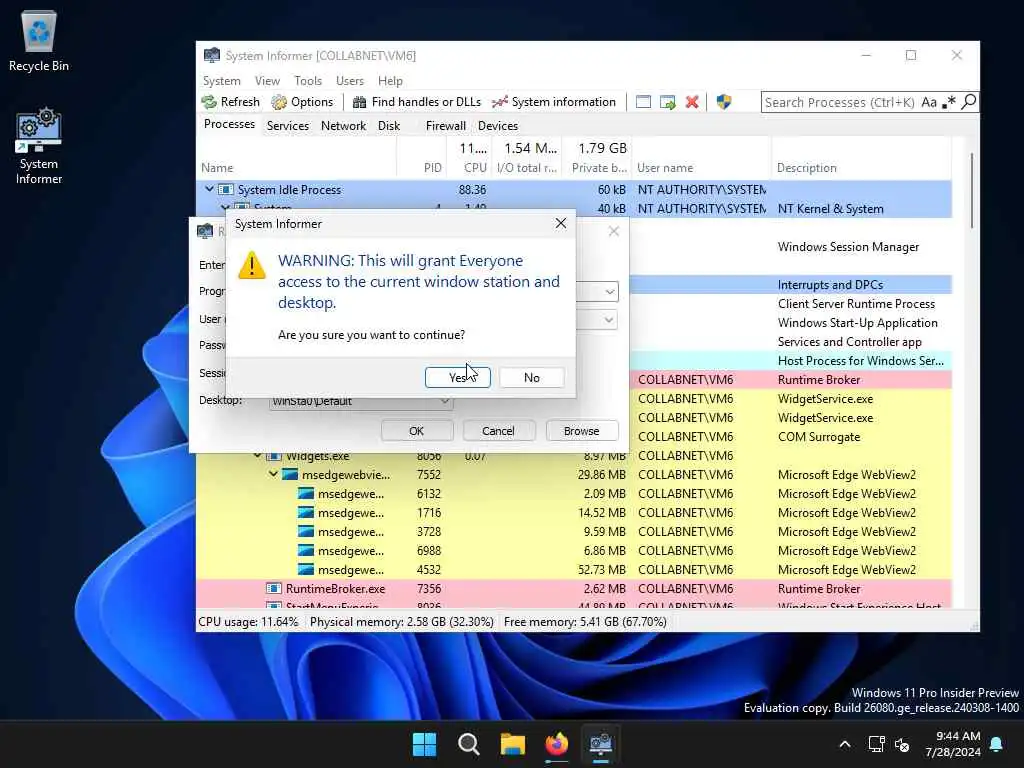1024x768 pixels.
Task: Switch to the Devices tab
Action: click(498, 126)
